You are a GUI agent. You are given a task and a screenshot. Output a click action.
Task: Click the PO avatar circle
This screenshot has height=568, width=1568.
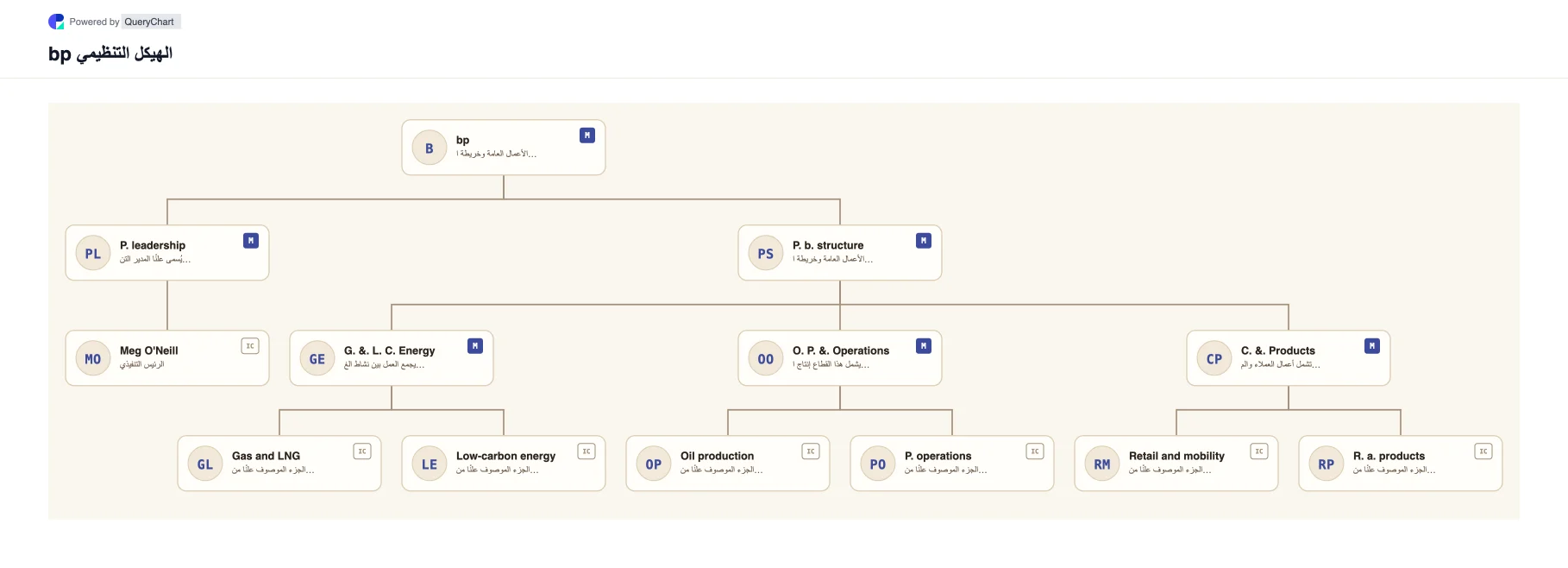[x=878, y=464]
